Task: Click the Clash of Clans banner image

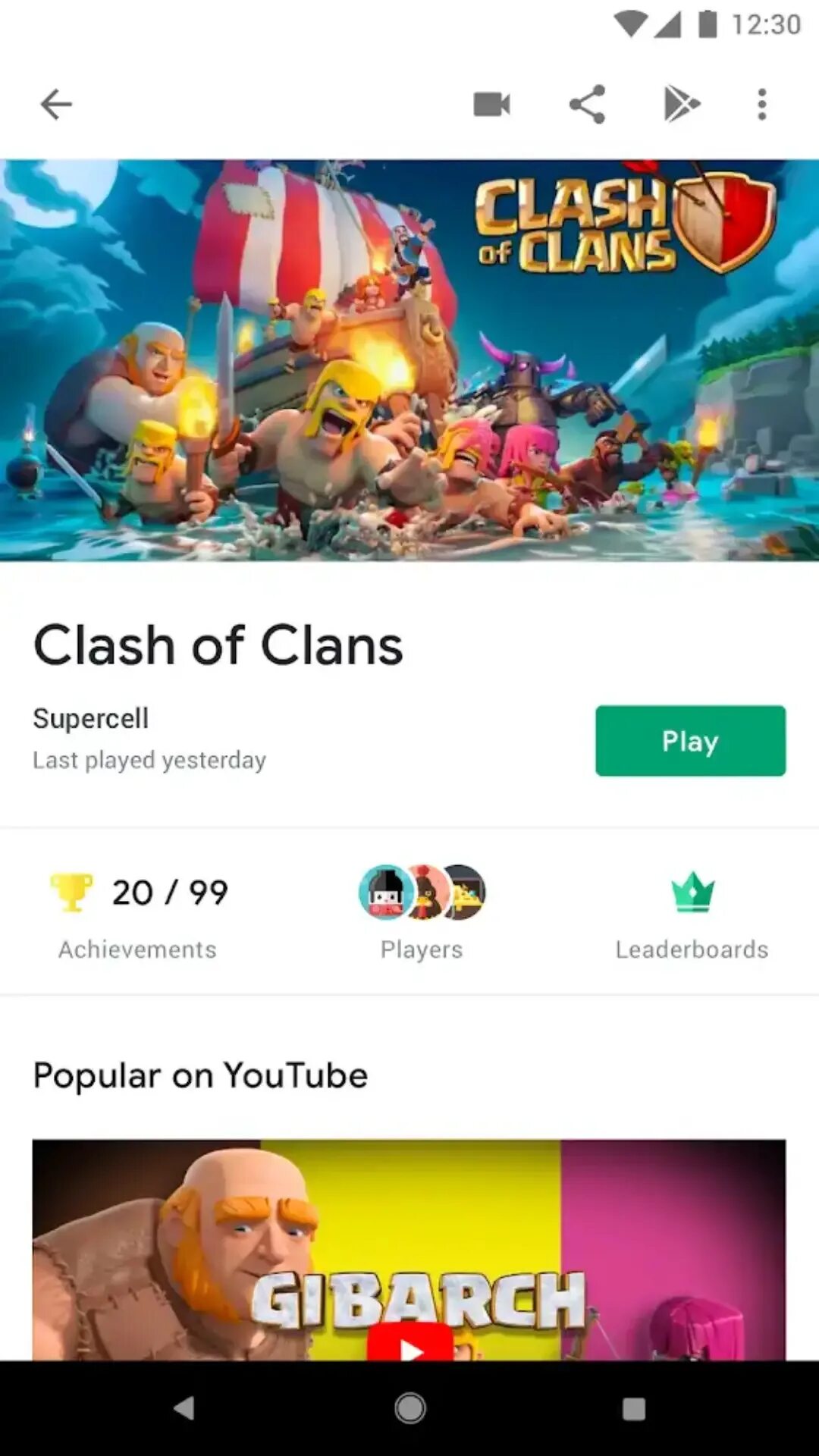Action: pyautogui.click(x=409, y=360)
